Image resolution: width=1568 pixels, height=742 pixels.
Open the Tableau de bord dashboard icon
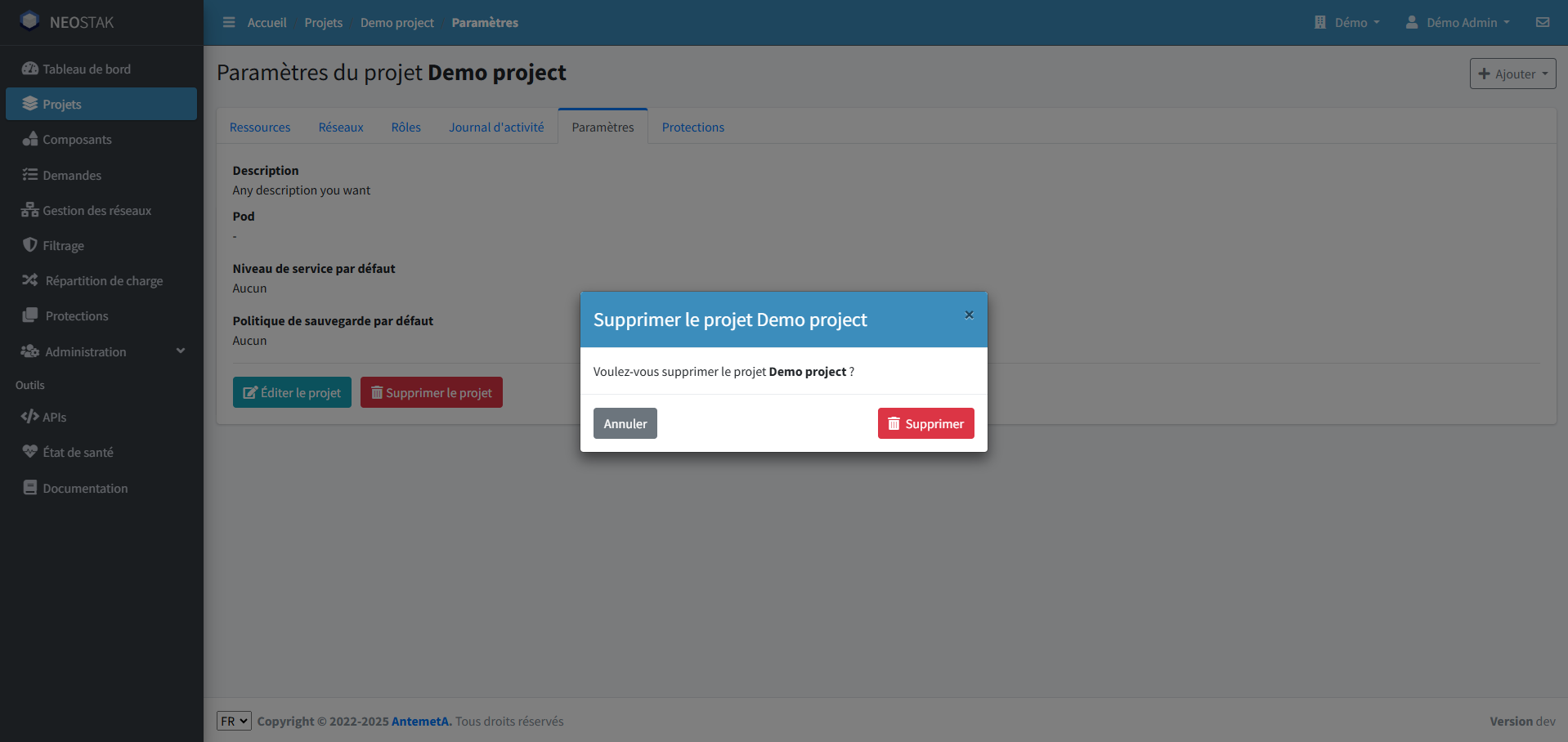(x=29, y=69)
